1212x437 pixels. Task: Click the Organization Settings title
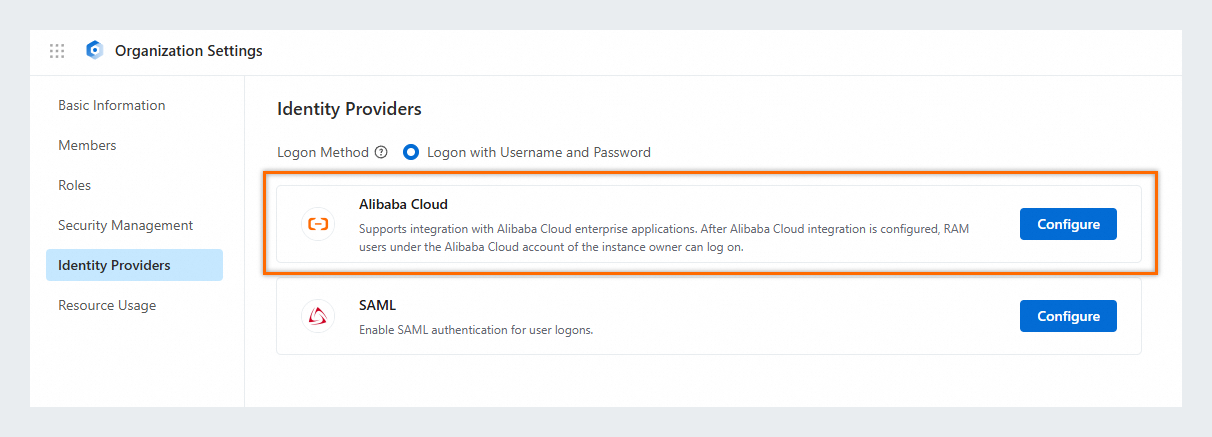coord(189,51)
